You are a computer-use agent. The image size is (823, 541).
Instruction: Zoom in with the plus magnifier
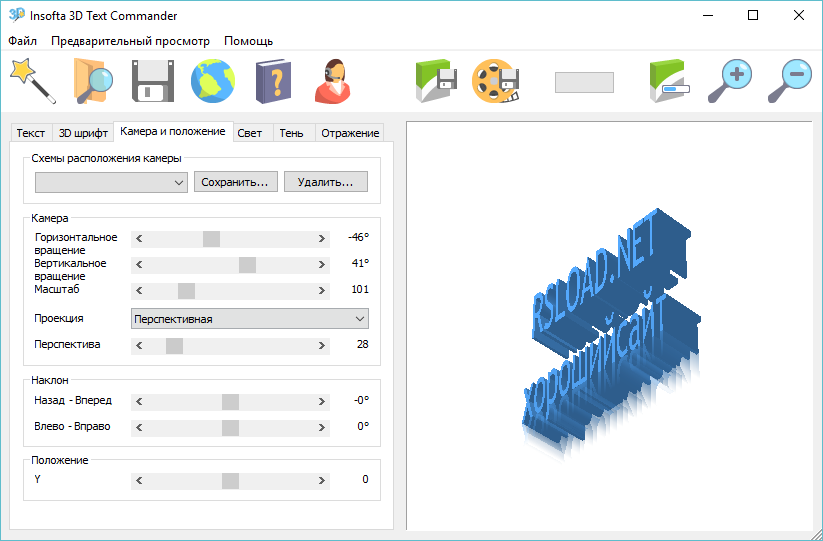pyautogui.click(x=730, y=81)
